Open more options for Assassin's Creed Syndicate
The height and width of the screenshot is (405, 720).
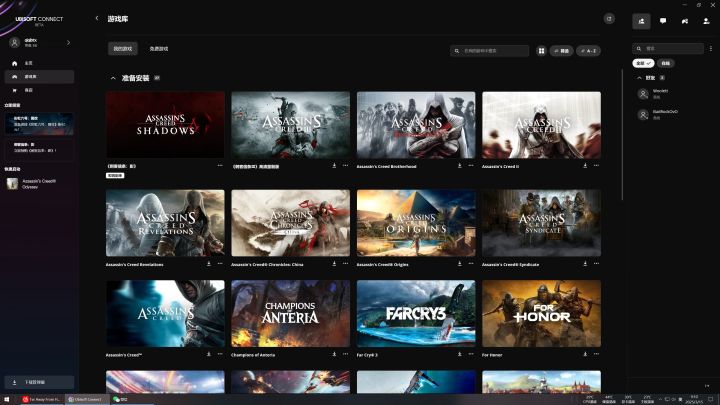click(596, 264)
